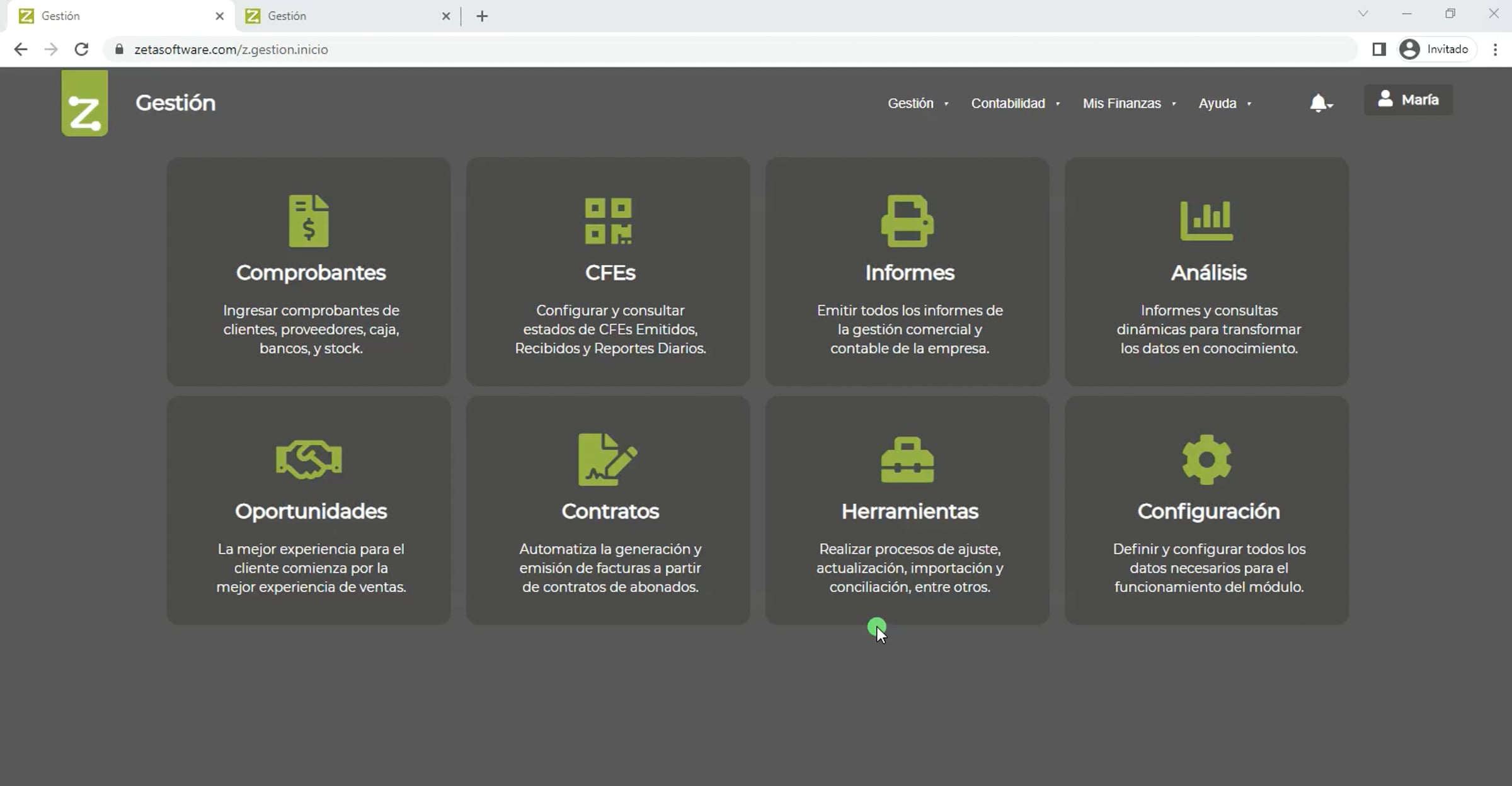Open the Contratos title link

click(610, 511)
